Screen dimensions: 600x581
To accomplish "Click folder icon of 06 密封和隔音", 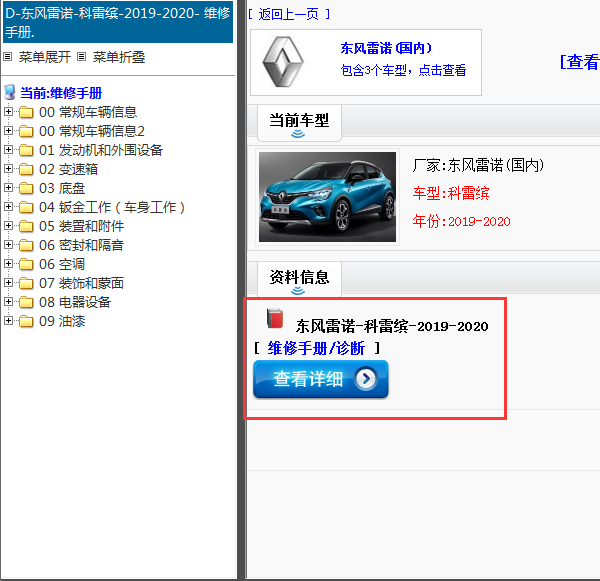I will coord(26,245).
